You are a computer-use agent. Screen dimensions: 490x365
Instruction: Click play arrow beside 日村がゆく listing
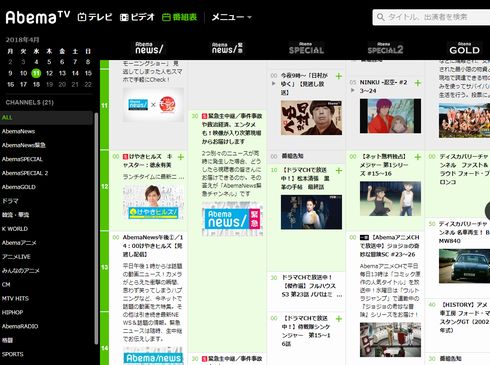274,84
